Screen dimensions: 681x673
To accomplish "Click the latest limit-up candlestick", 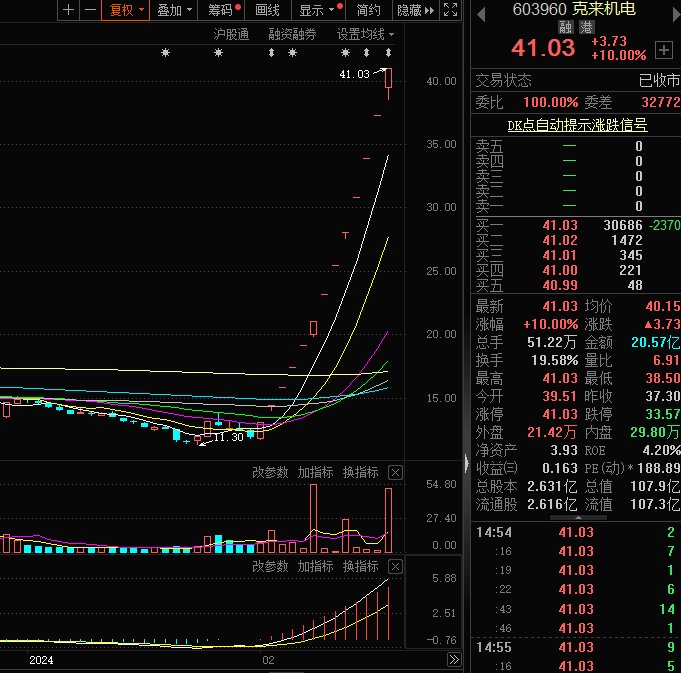I will [388, 83].
